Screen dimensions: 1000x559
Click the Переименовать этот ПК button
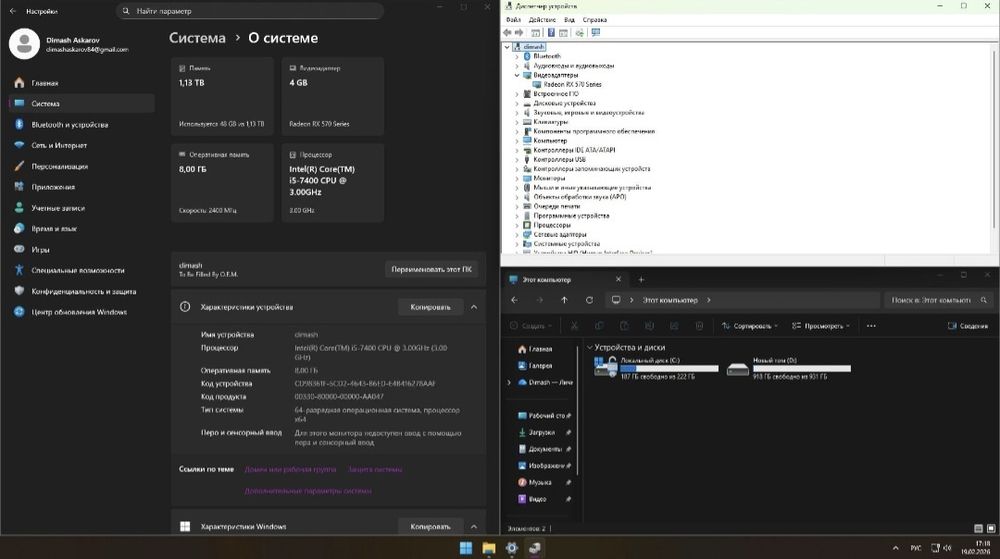432,270
